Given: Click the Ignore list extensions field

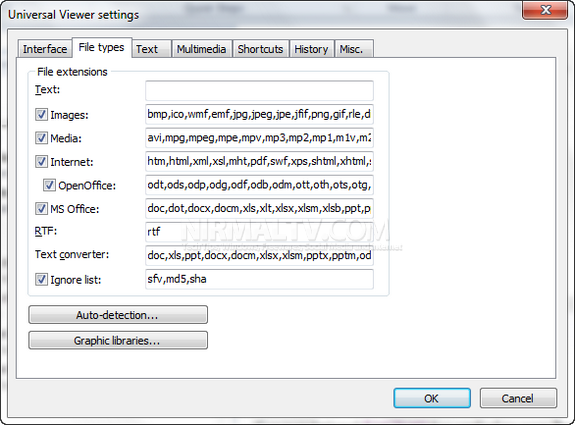Looking at the screenshot, I should point(259,279).
